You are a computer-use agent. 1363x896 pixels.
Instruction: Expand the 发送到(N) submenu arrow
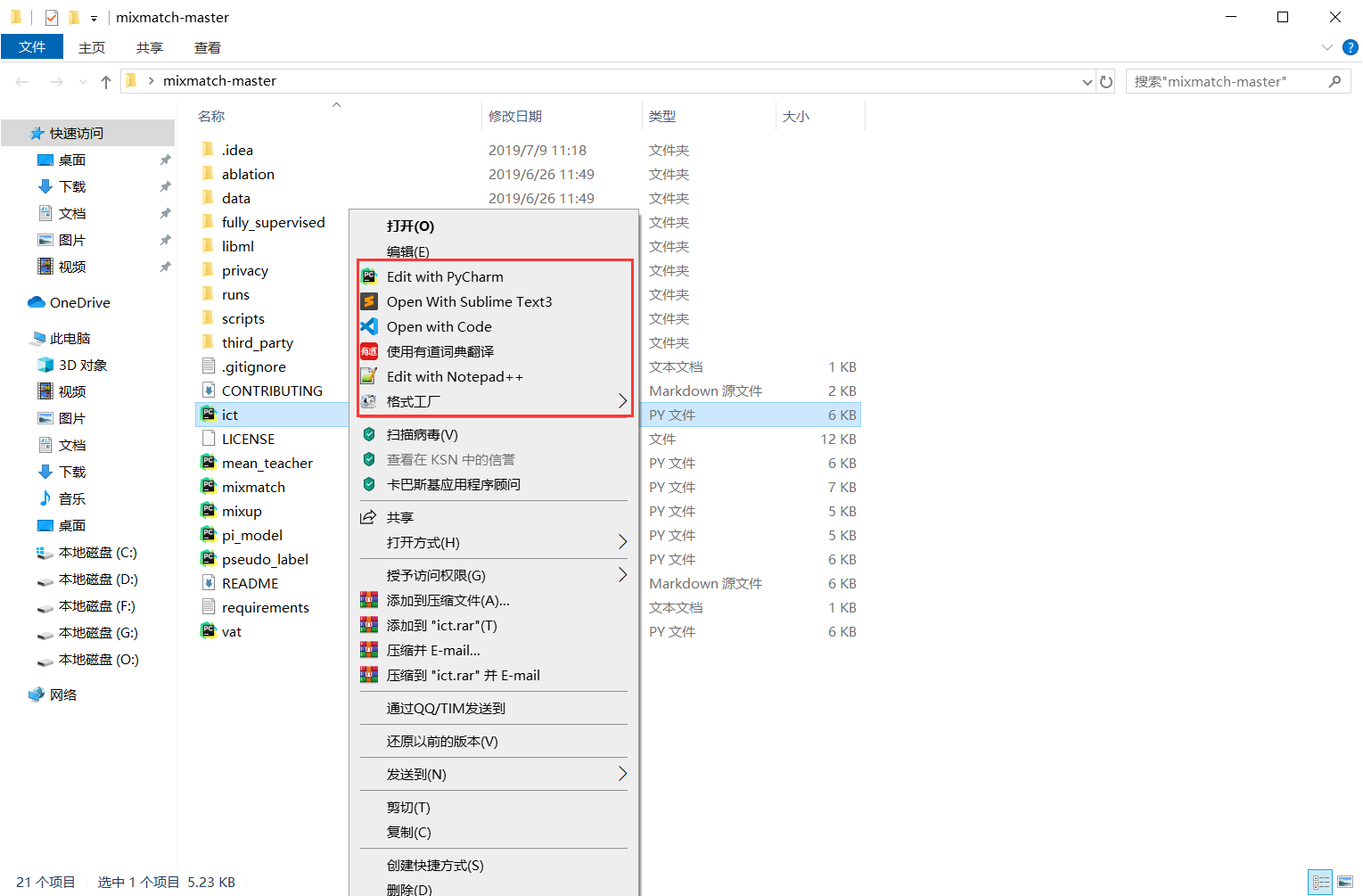(622, 774)
